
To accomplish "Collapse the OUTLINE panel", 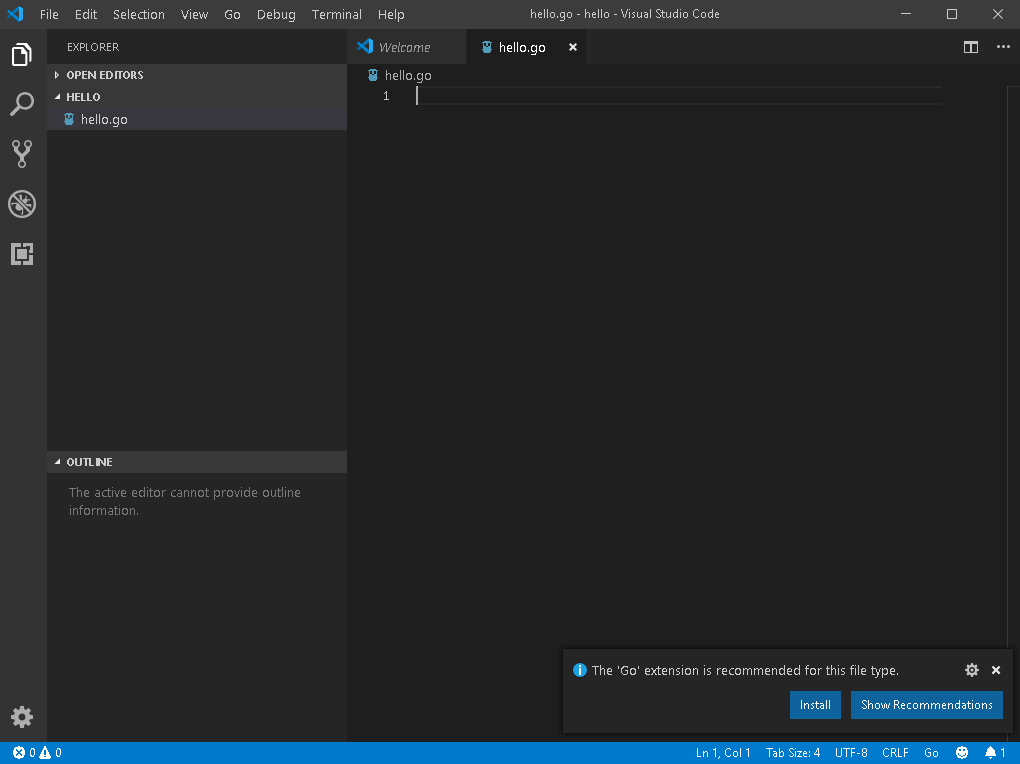I will click(x=89, y=461).
